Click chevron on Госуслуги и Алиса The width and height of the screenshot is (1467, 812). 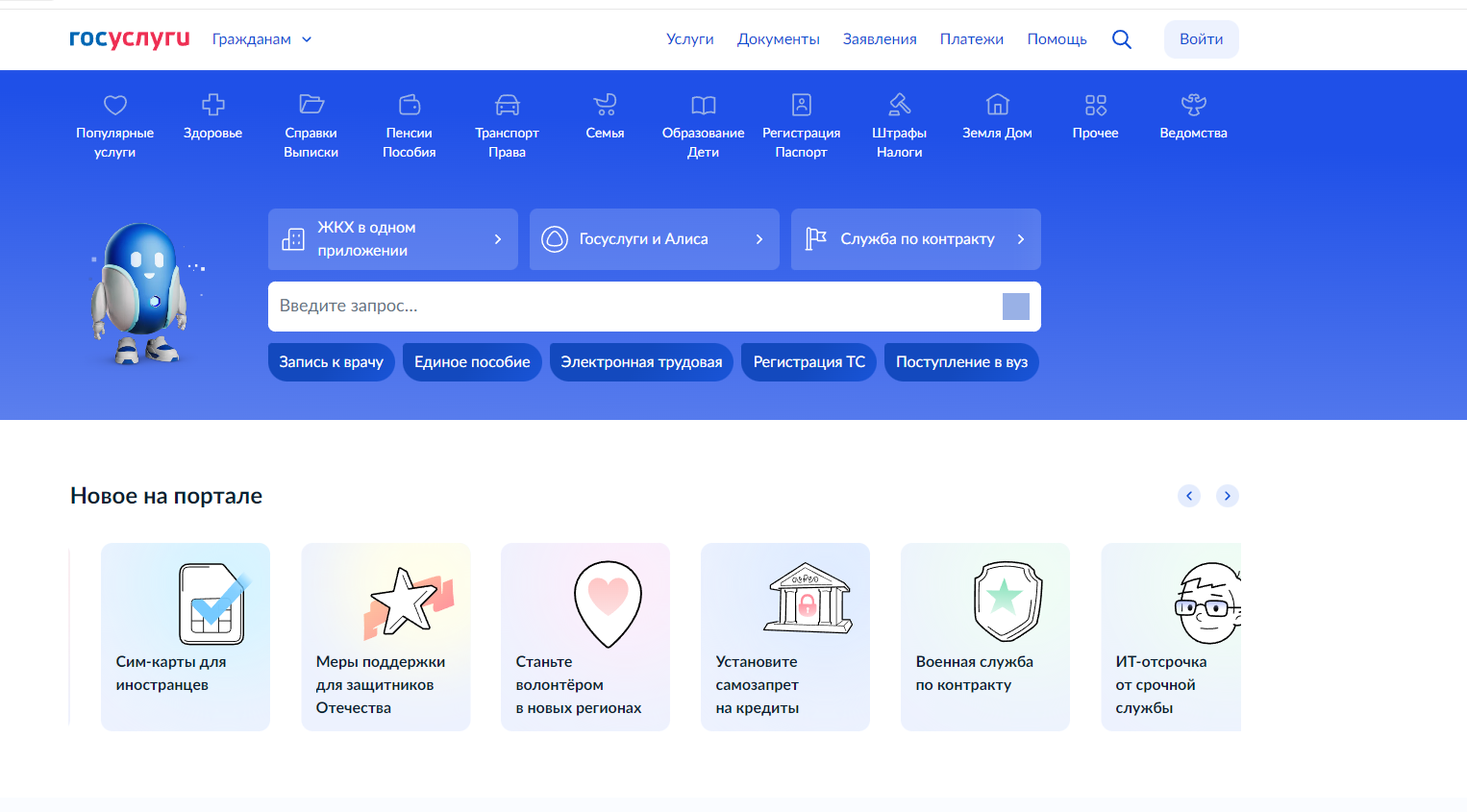pos(759,239)
